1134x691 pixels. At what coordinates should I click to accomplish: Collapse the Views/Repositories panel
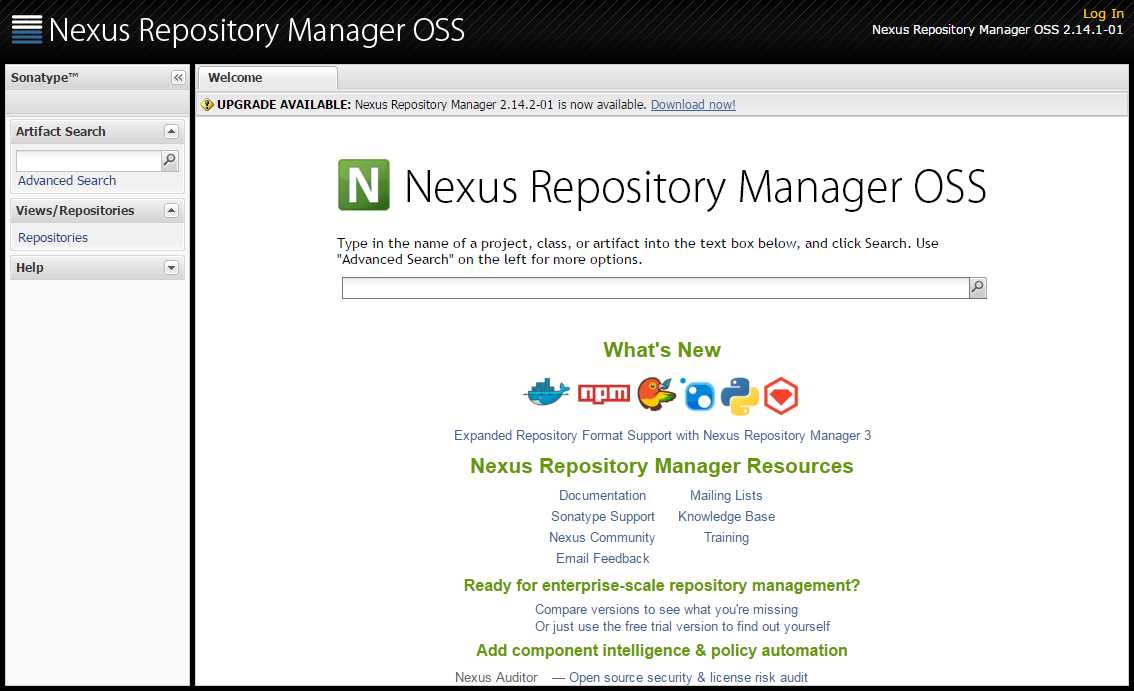(x=171, y=211)
